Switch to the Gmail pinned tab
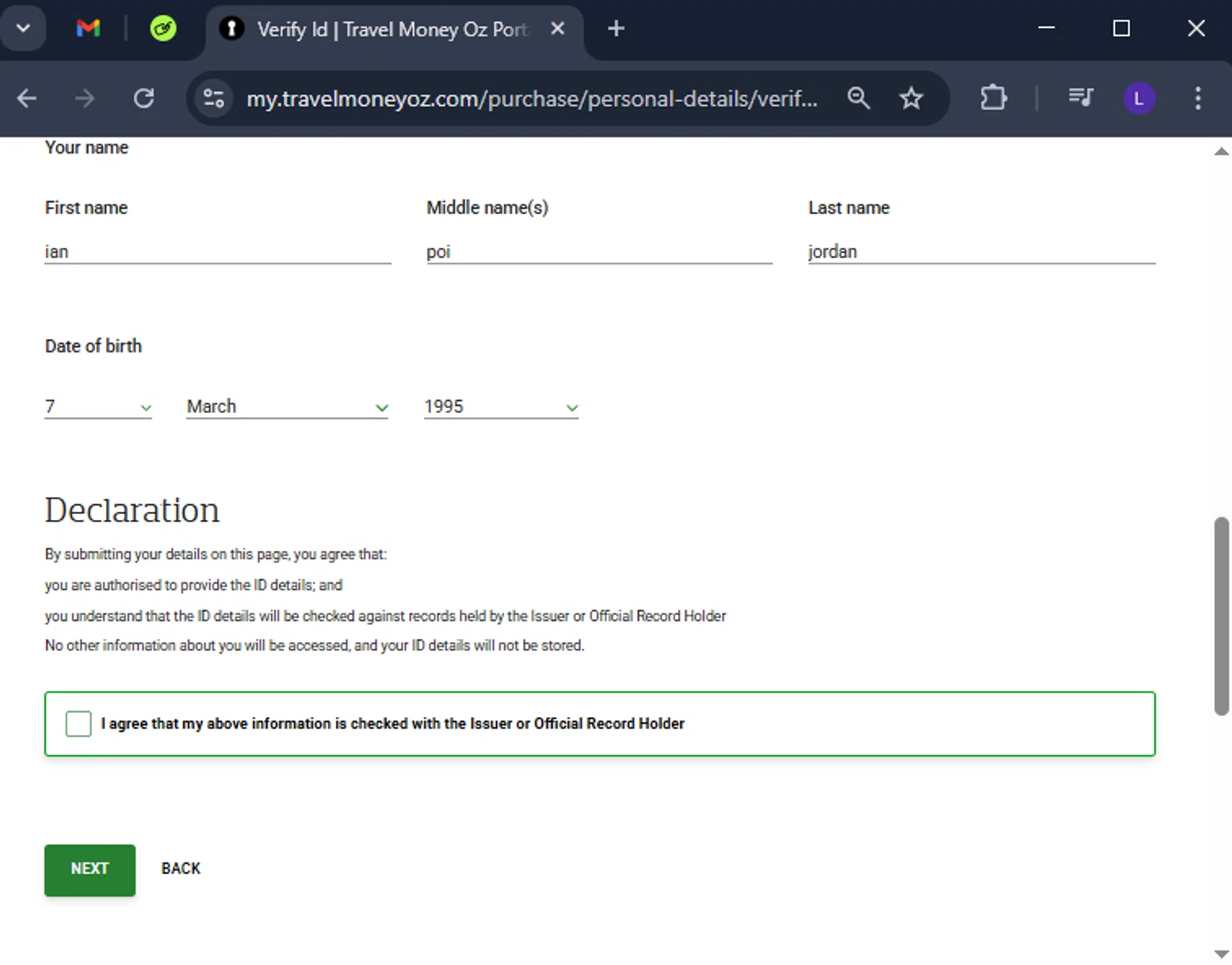The height and width of the screenshot is (965, 1232). pyautogui.click(x=88, y=29)
